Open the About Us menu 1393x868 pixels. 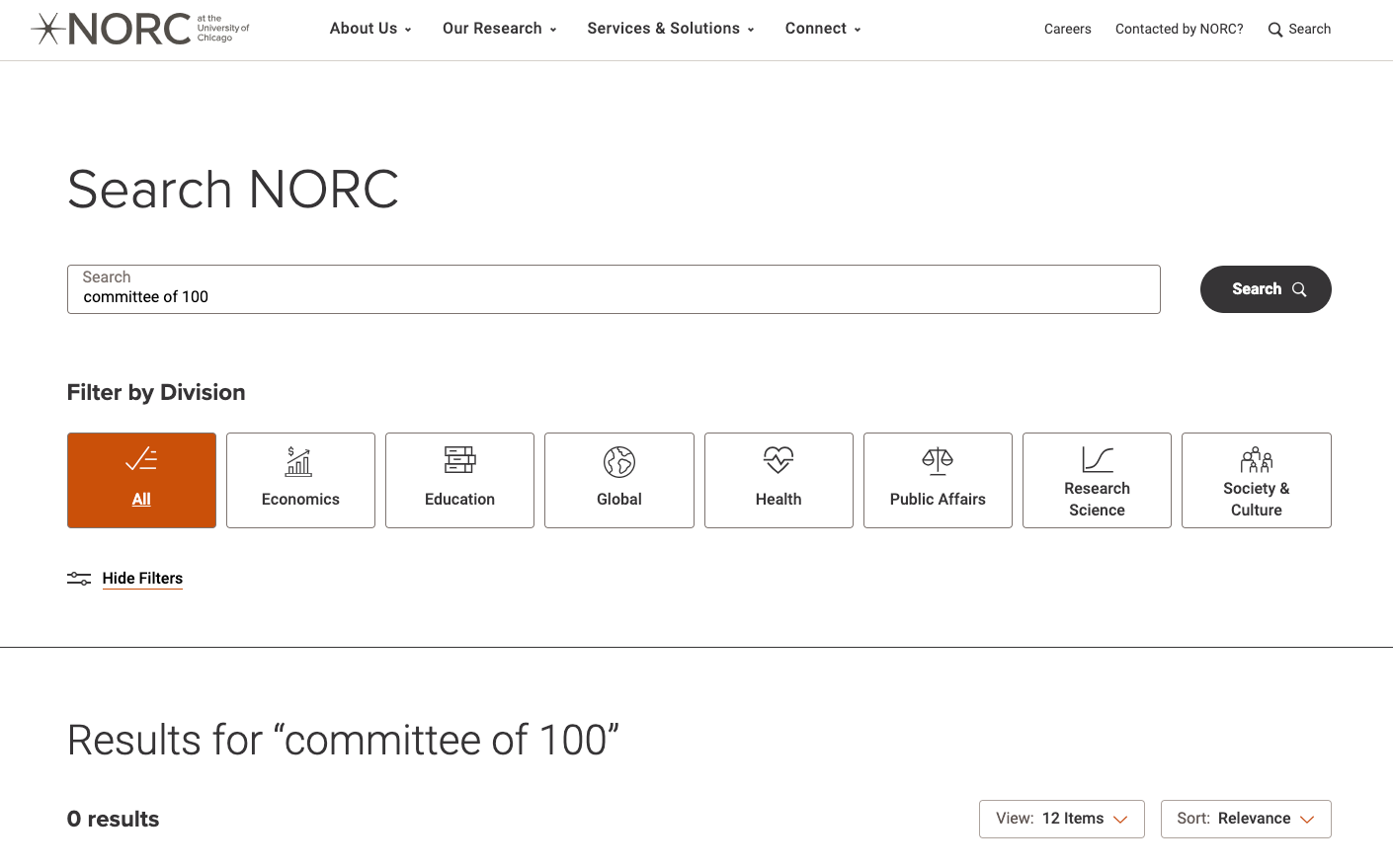(370, 29)
